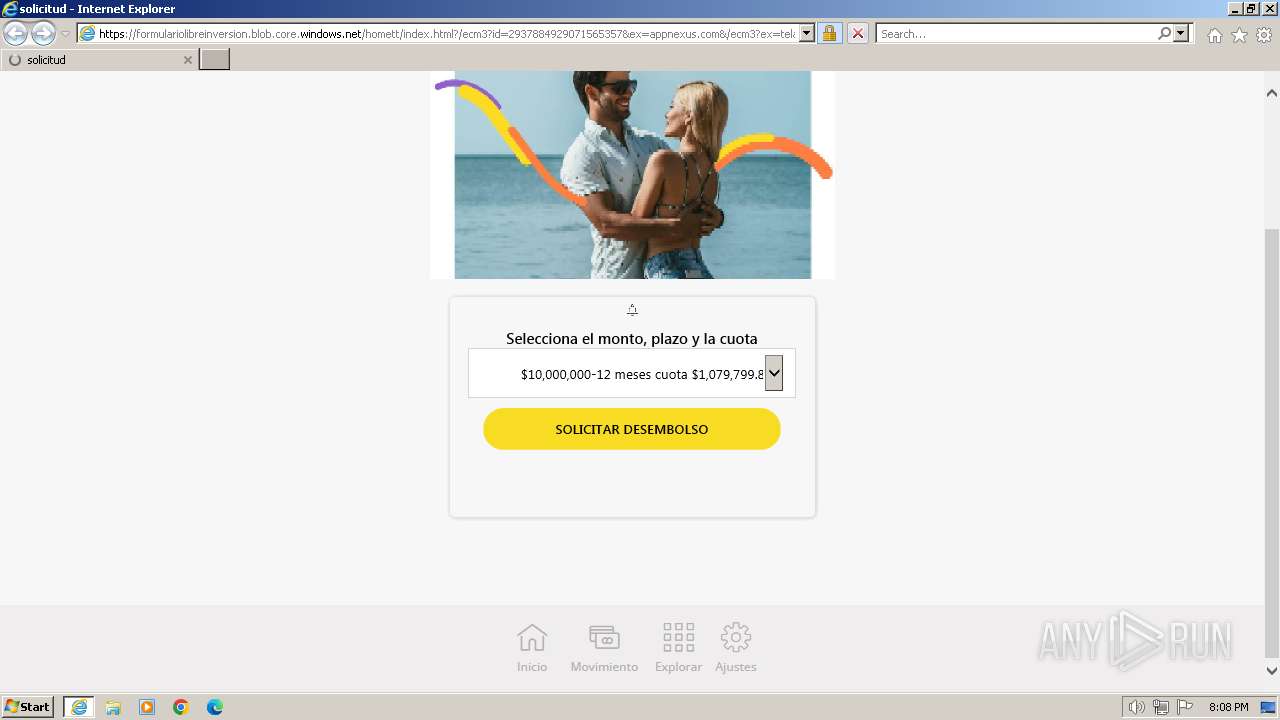
Task: Open the Explorar grid icon
Action: click(678, 637)
